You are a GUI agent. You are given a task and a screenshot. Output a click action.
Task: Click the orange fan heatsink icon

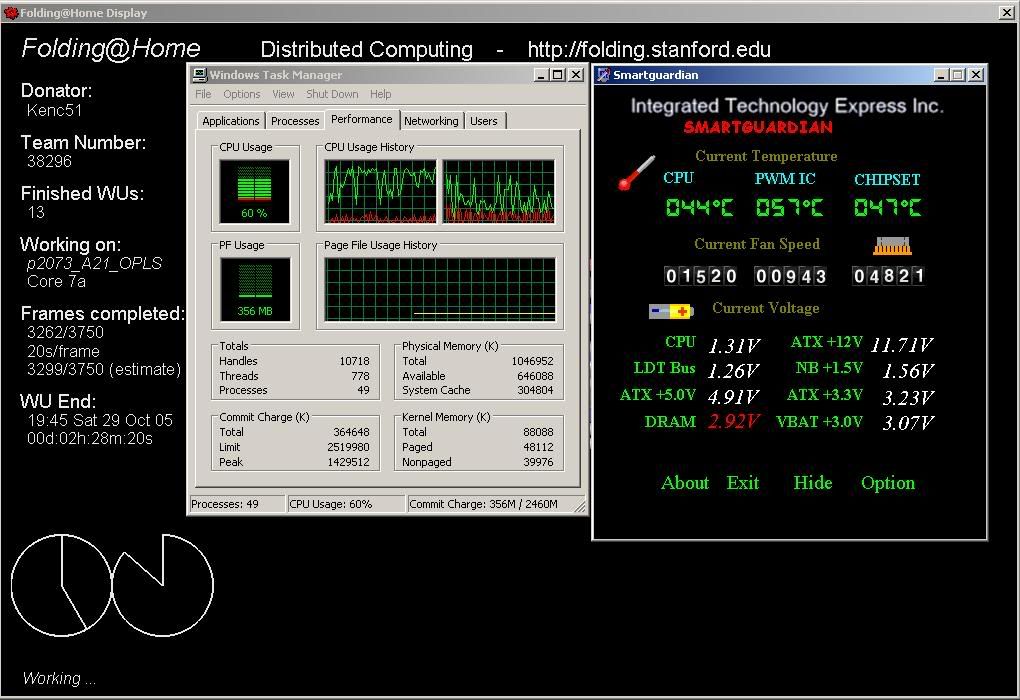(x=892, y=246)
